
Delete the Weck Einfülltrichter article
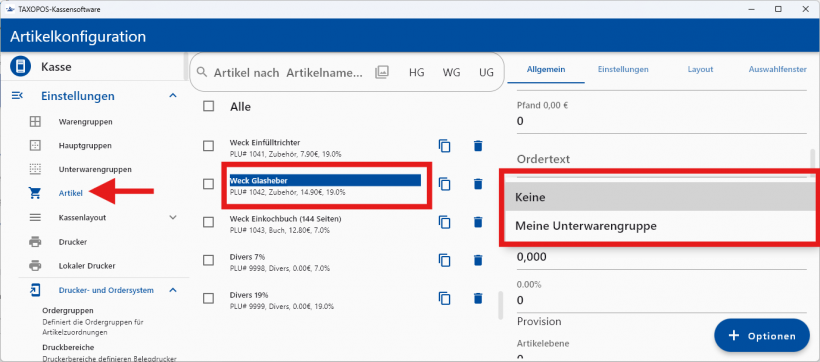(477, 146)
